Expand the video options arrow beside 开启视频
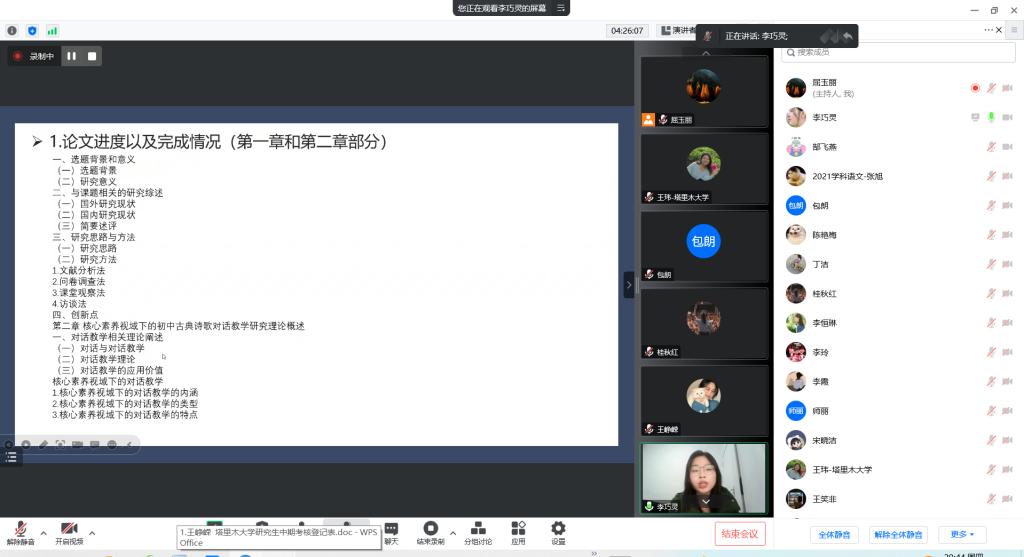Viewport: 1024px width, 557px height. tap(92, 532)
